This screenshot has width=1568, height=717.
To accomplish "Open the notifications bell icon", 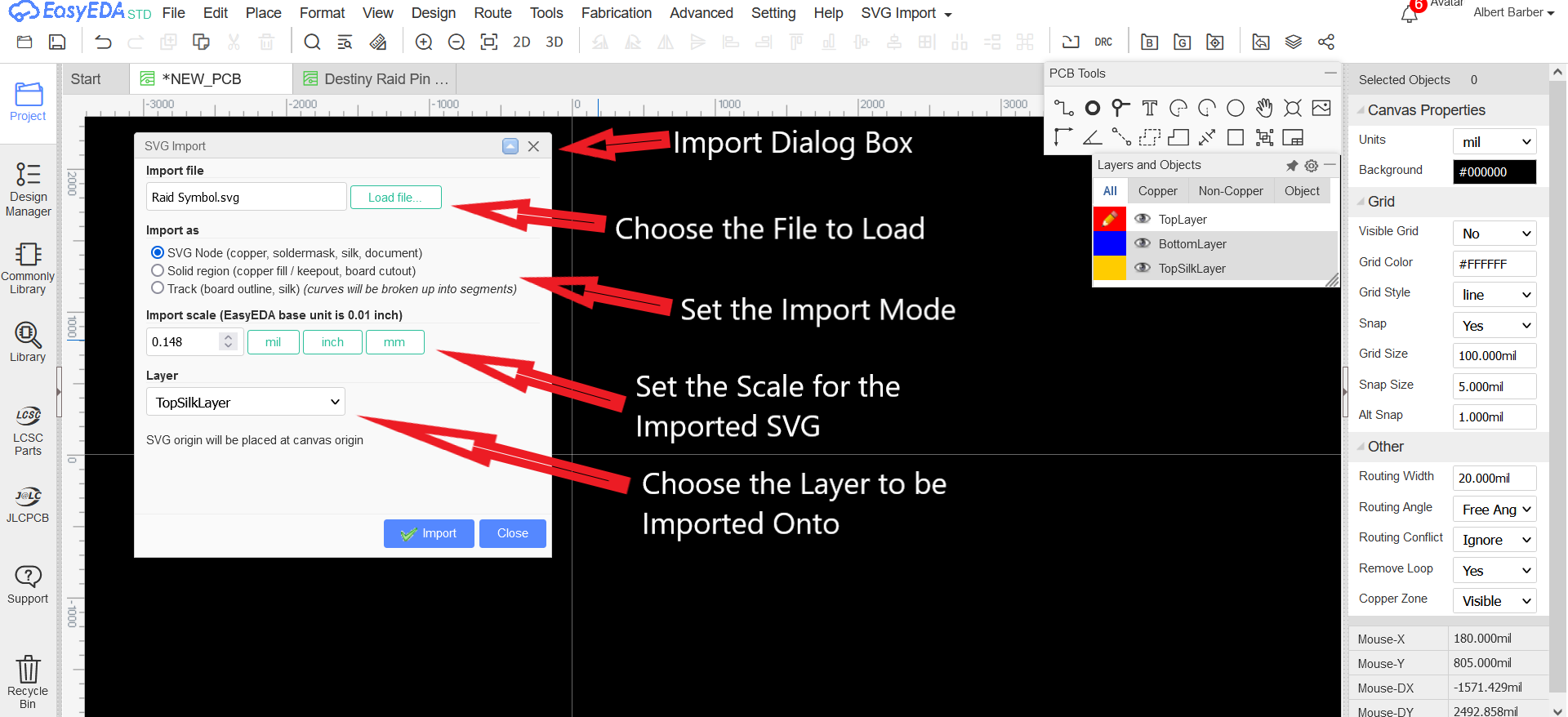I will 1410,13.
